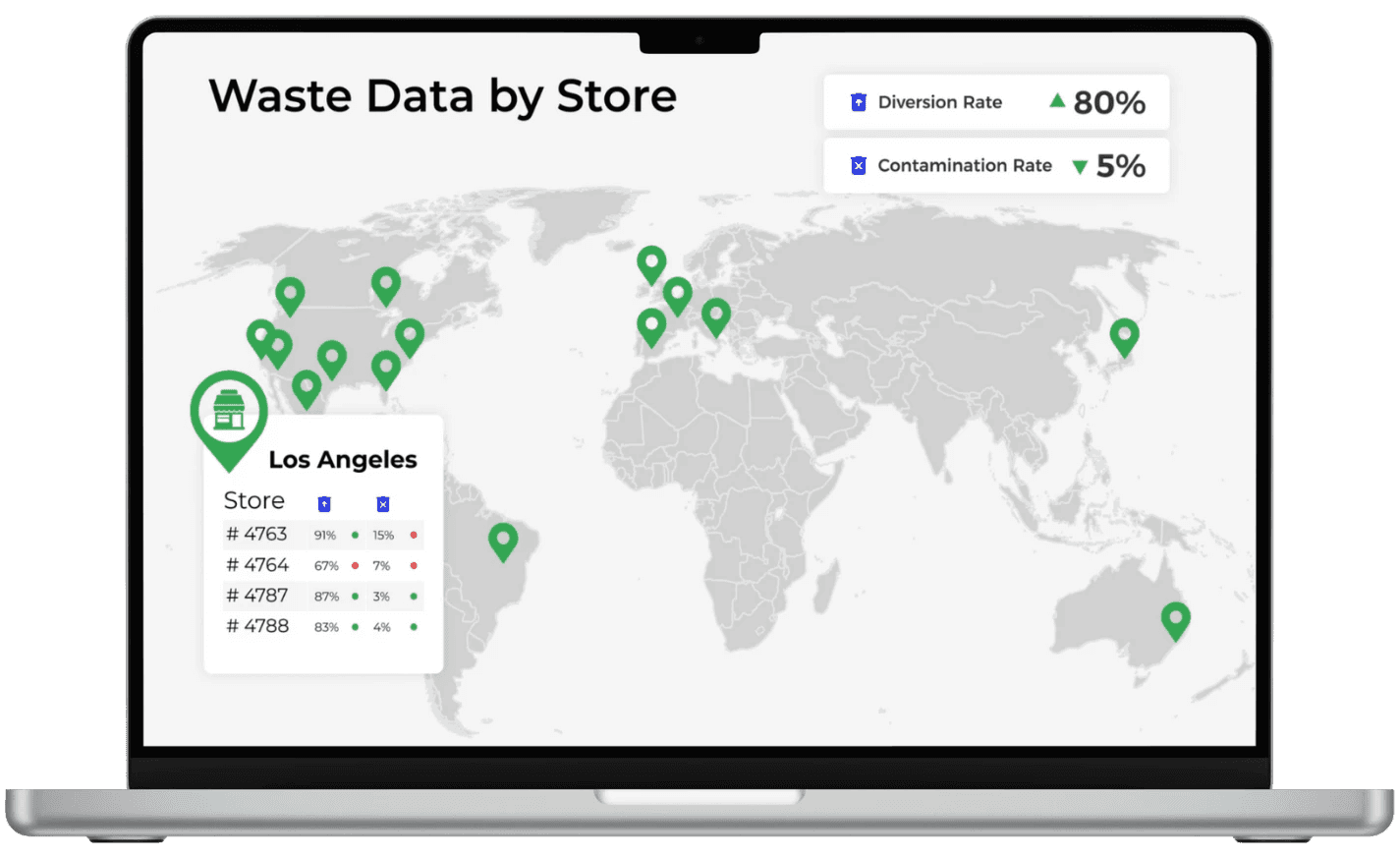Click the 3% contamination cell
The image size is (1400, 858).
coord(381,597)
